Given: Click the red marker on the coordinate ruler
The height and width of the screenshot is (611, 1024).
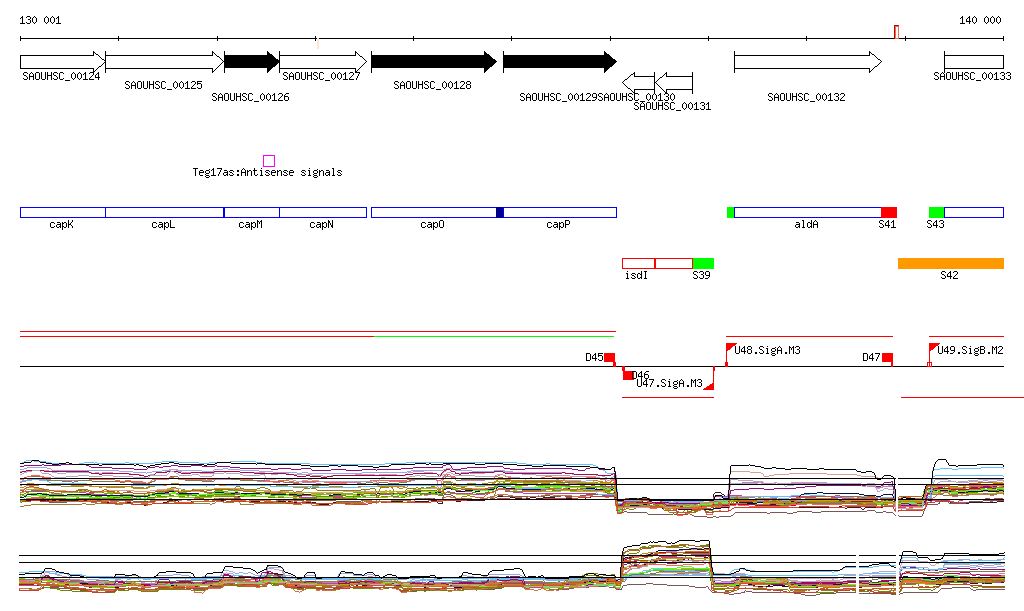Looking at the screenshot, I should 897,32.
